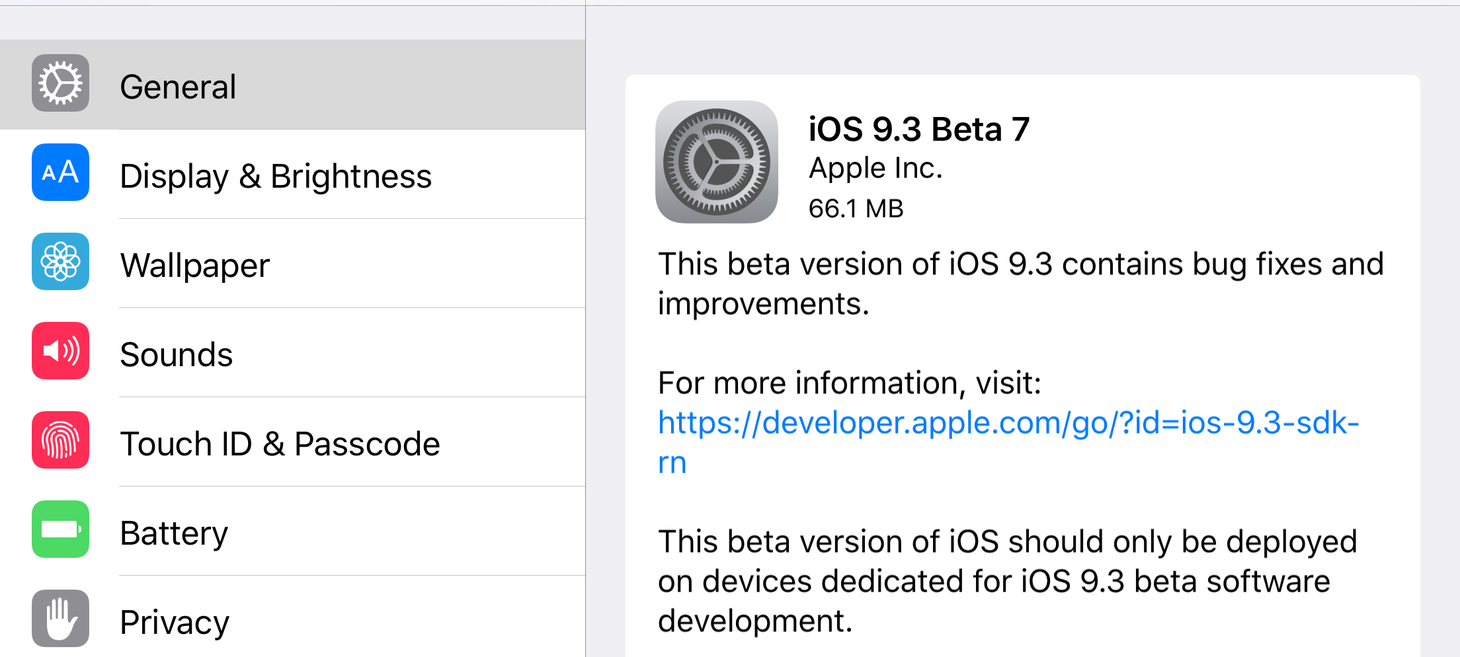
Task: Select the '66.1 MB' size text
Action: pyautogui.click(x=856, y=209)
